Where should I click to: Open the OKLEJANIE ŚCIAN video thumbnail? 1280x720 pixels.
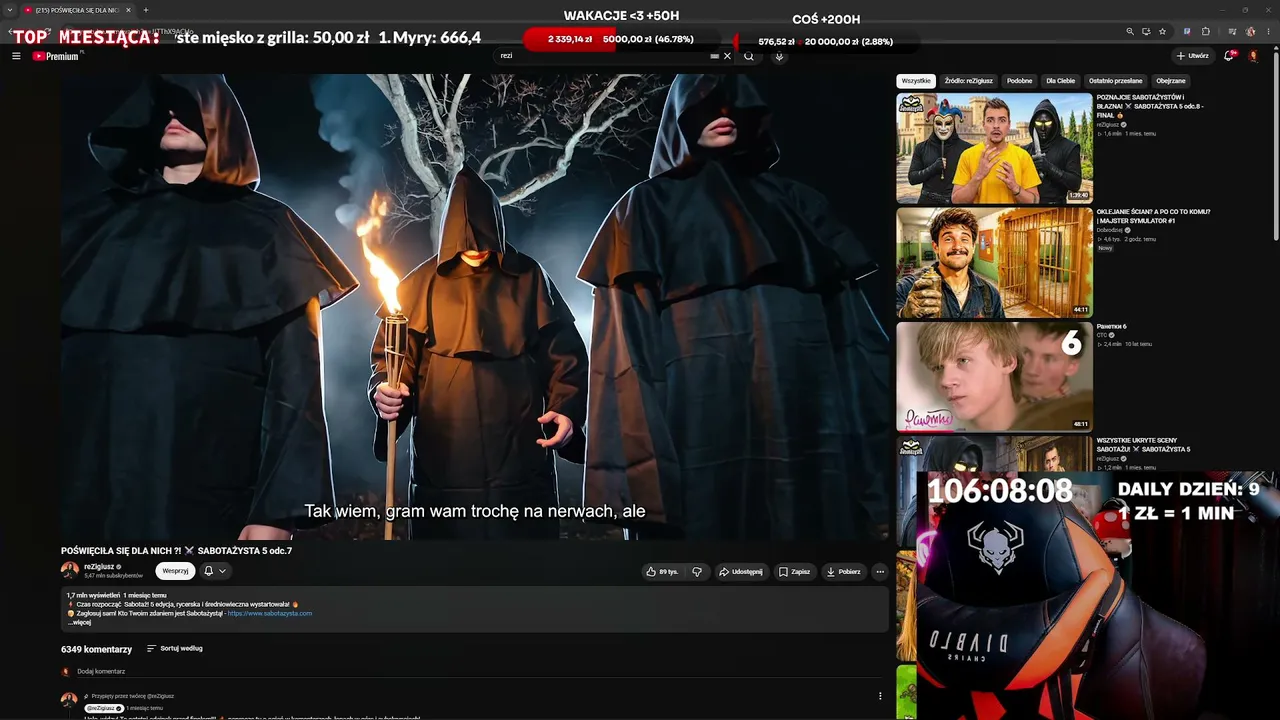(x=994, y=262)
